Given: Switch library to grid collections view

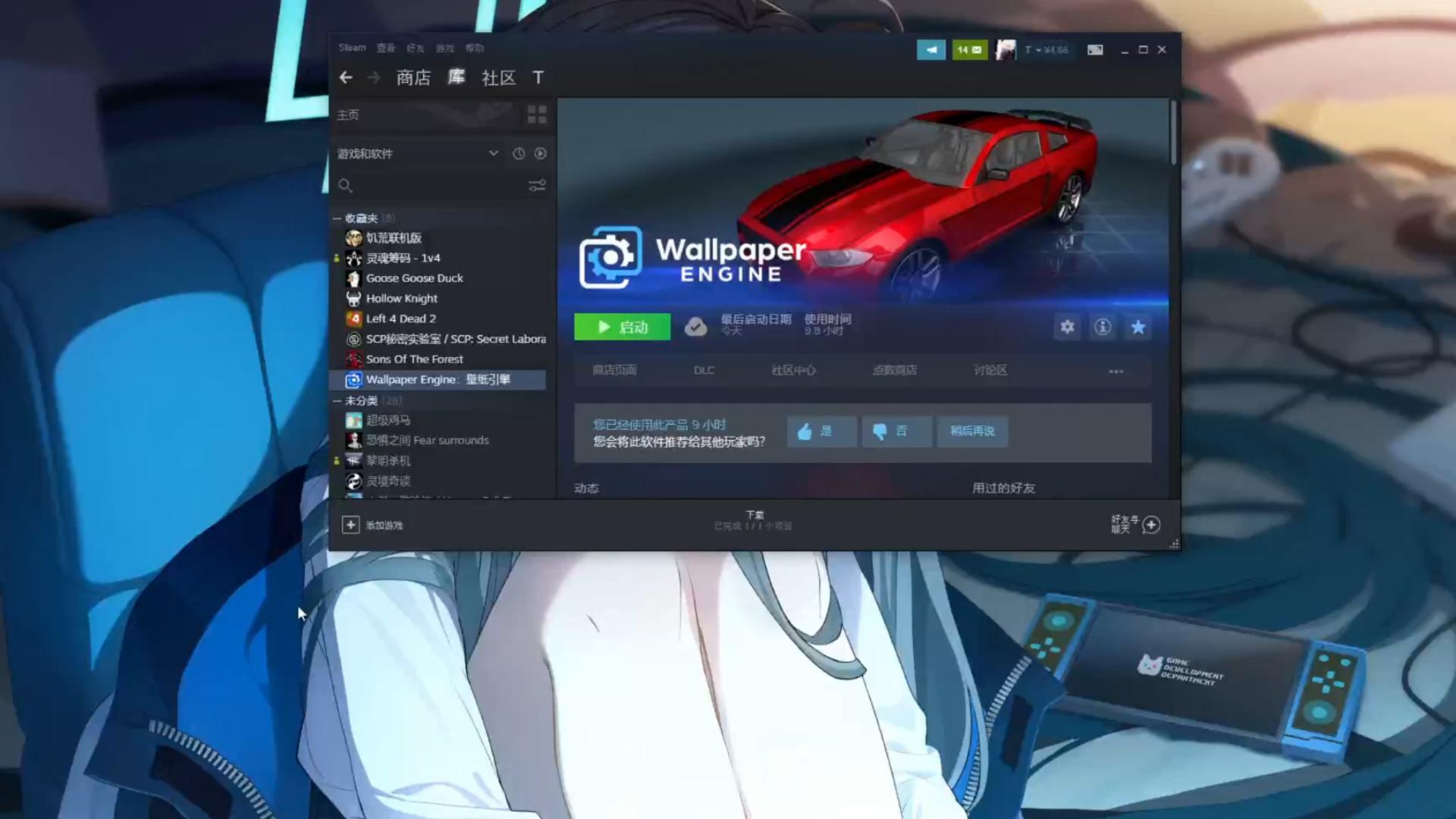Looking at the screenshot, I should click(537, 115).
